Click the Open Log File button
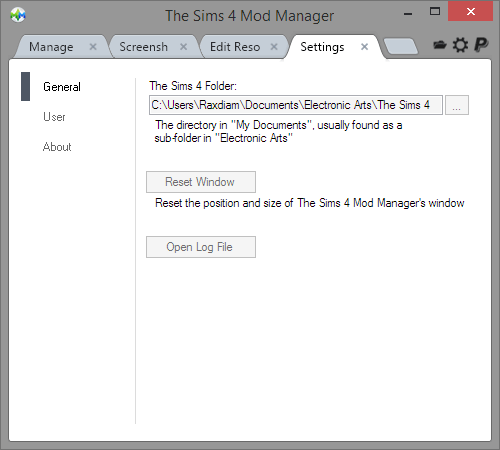The width and height of the screenshot is (500, 450). [x=201, y=247]
